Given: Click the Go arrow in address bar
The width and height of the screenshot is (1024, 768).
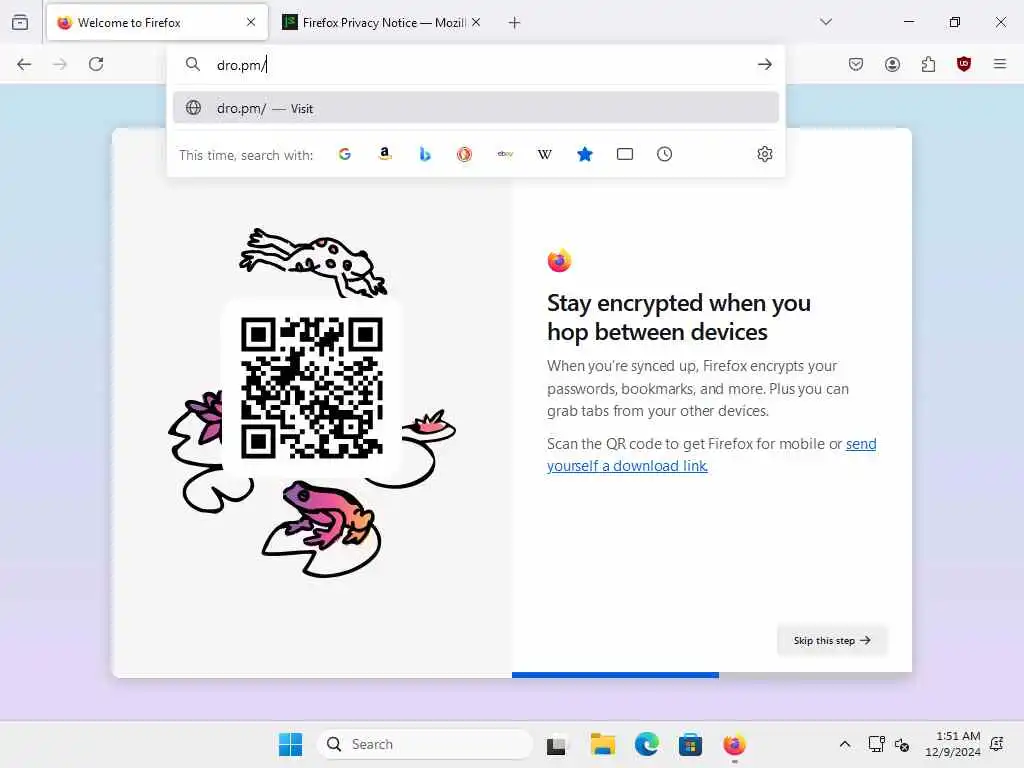Looking at the screenshot, I should pyautogui.click(x=764, y=64).
